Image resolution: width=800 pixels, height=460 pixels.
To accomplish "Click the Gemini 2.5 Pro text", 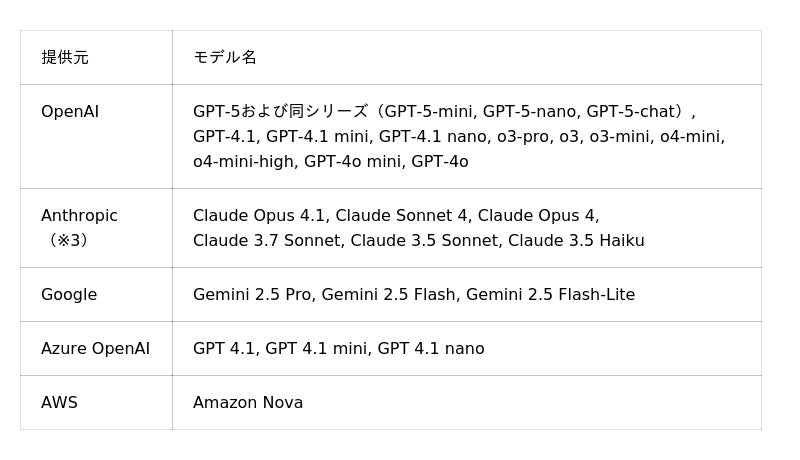I will click(x=252, y=295).
